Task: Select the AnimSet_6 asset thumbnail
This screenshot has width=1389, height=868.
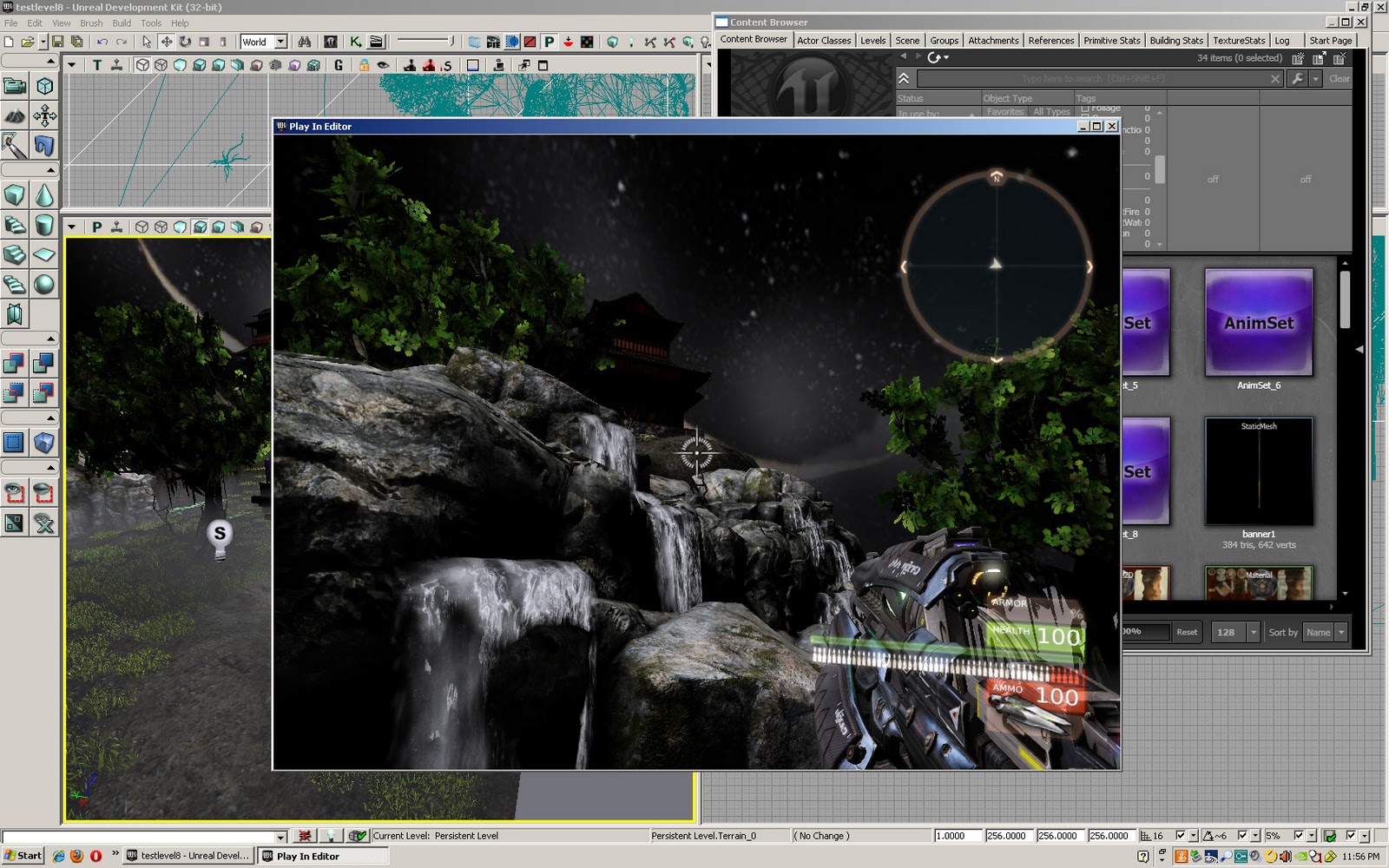Action: coord(1259,322)
